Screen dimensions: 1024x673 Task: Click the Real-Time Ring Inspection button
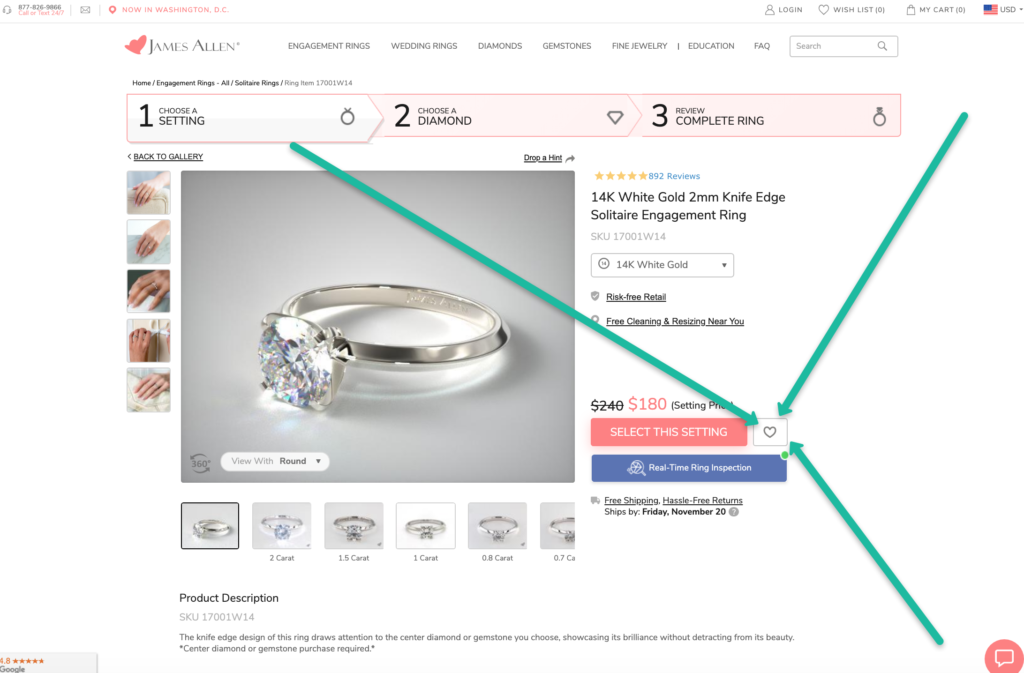tap(688, 468)
